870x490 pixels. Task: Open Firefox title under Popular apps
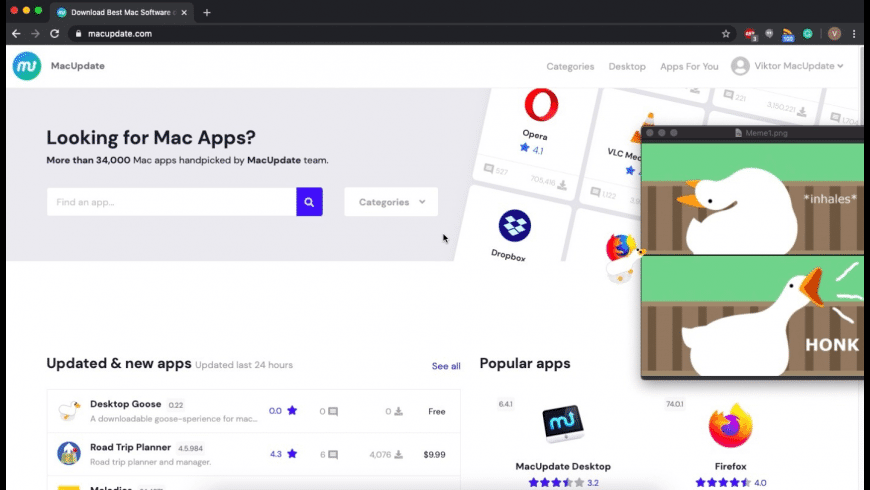click(x=730, y=467)
